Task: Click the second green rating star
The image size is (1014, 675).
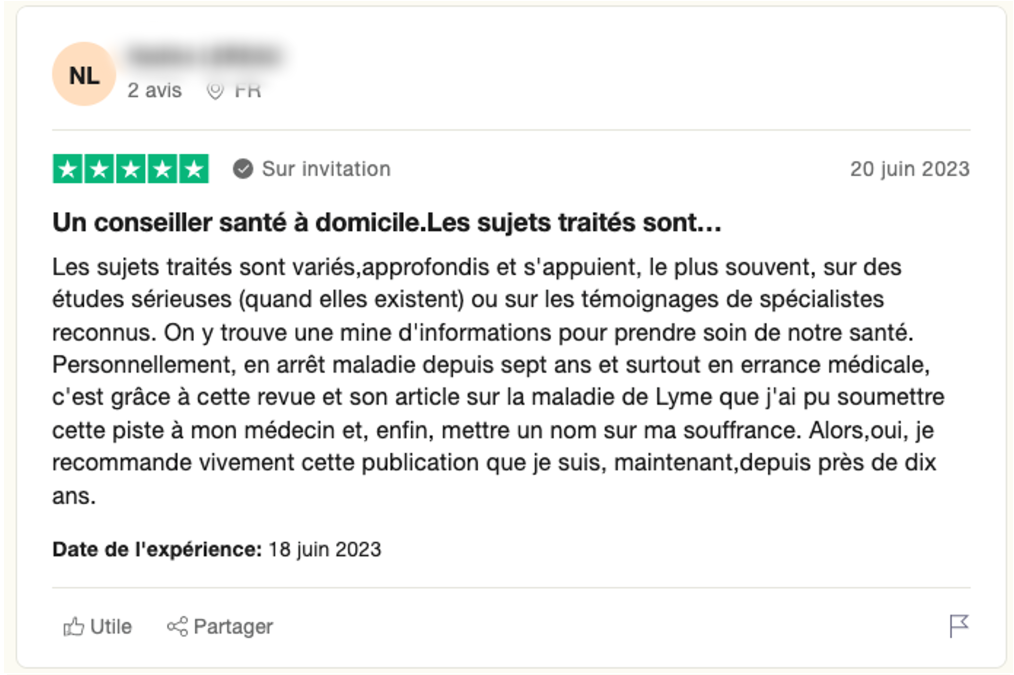Action: point(99,169)
